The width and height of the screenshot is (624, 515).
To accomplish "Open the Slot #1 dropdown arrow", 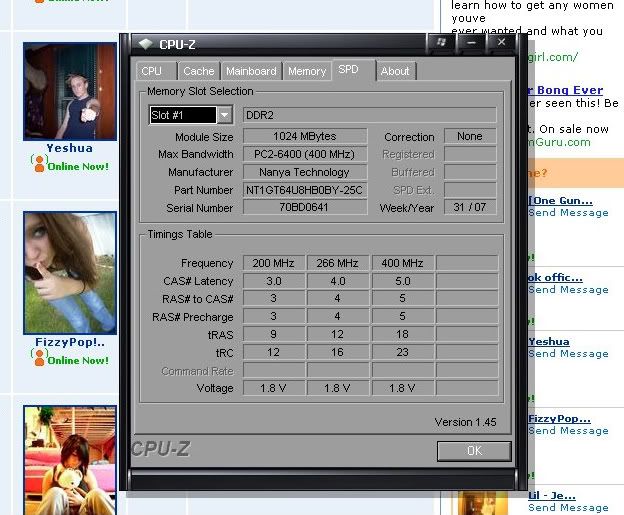I will (x=224, y=115).
